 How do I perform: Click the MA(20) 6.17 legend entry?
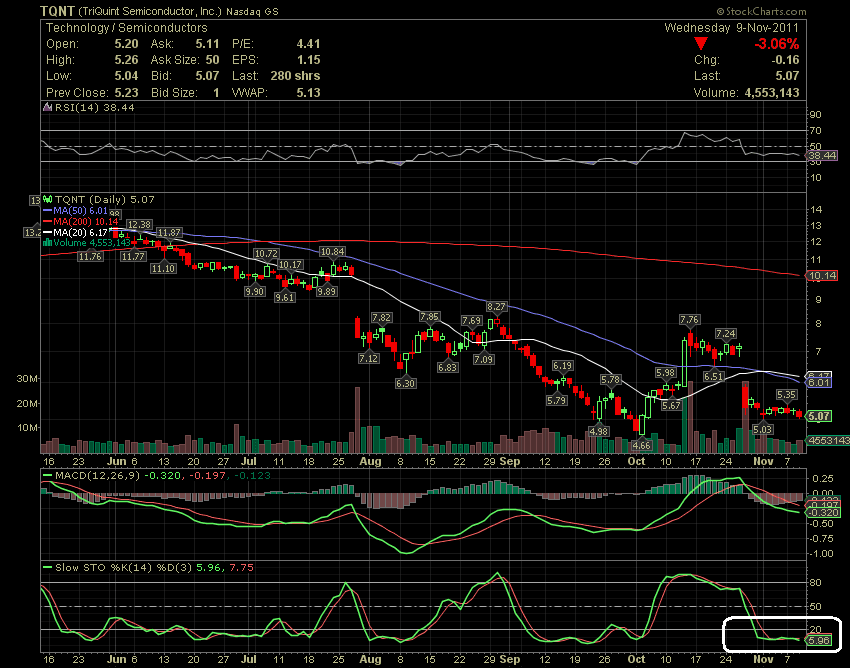tap(76, 232)
